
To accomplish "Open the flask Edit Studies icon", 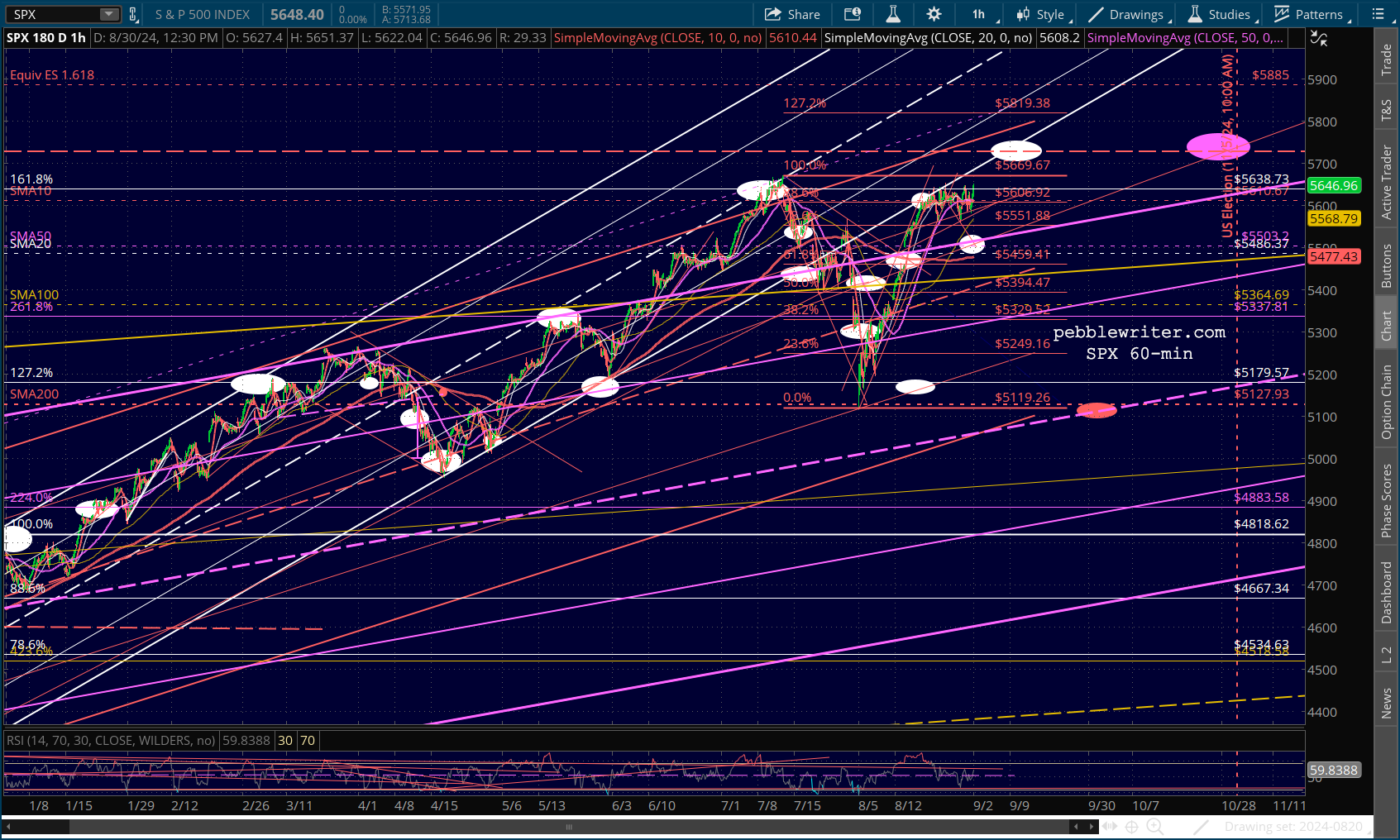I will tap(893, 14).
